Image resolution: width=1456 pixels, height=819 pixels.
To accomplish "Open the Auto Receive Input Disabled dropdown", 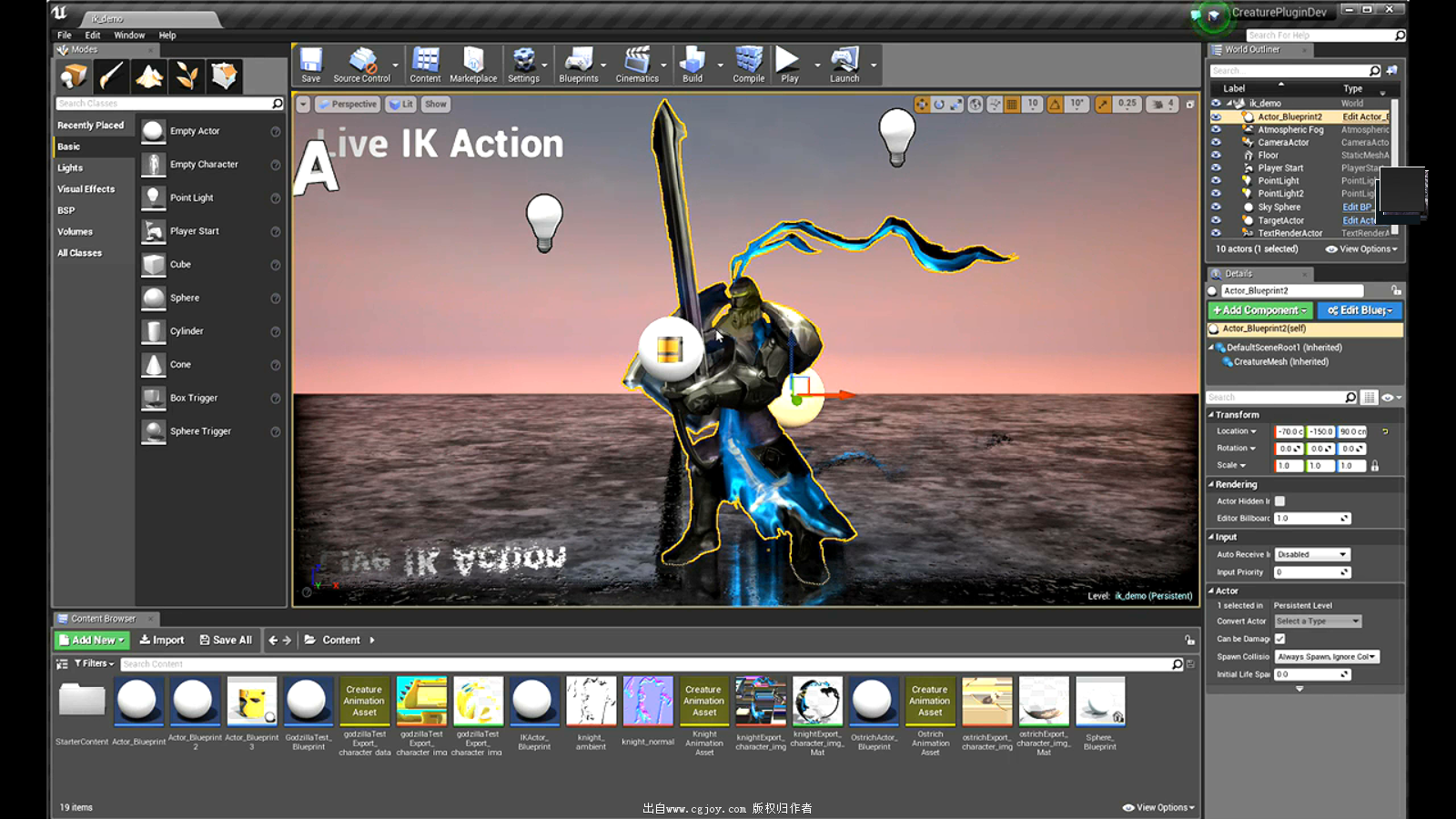I will [x=1311, y=554].
